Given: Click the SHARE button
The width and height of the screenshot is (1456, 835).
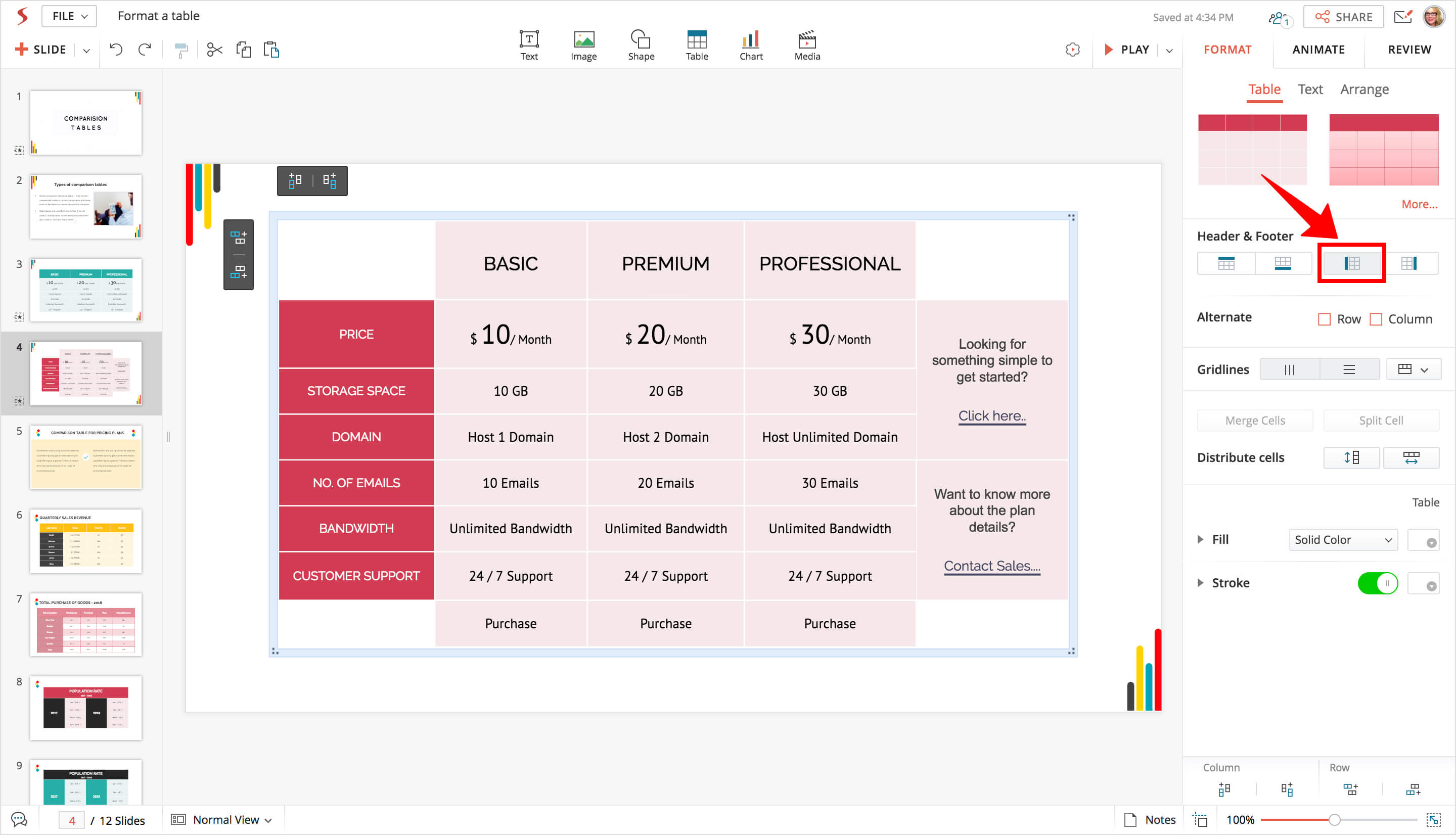Looking at the screenshot, I should point(1344,17).
